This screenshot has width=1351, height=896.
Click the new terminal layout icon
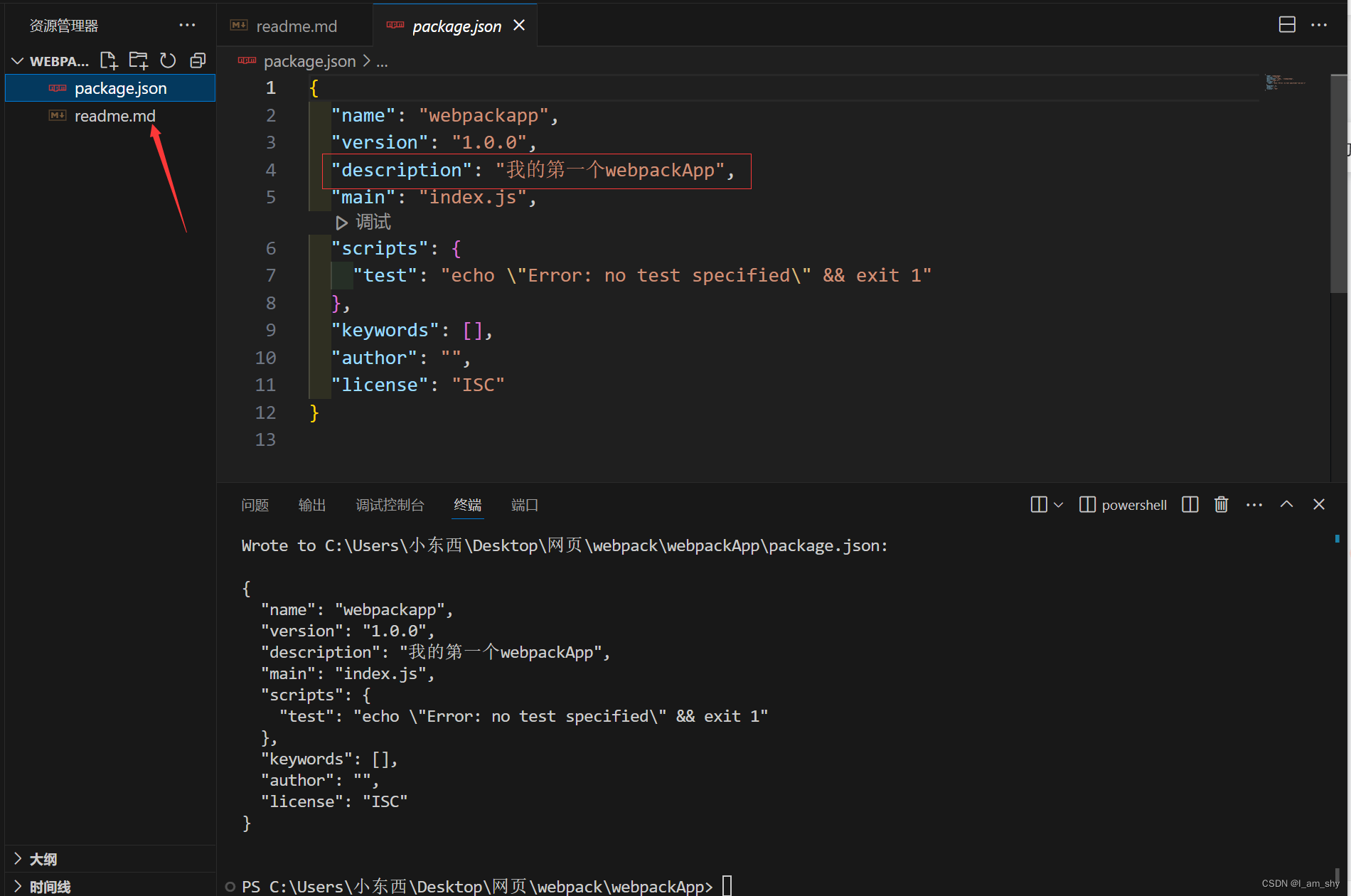click(x=1038, y=505)
